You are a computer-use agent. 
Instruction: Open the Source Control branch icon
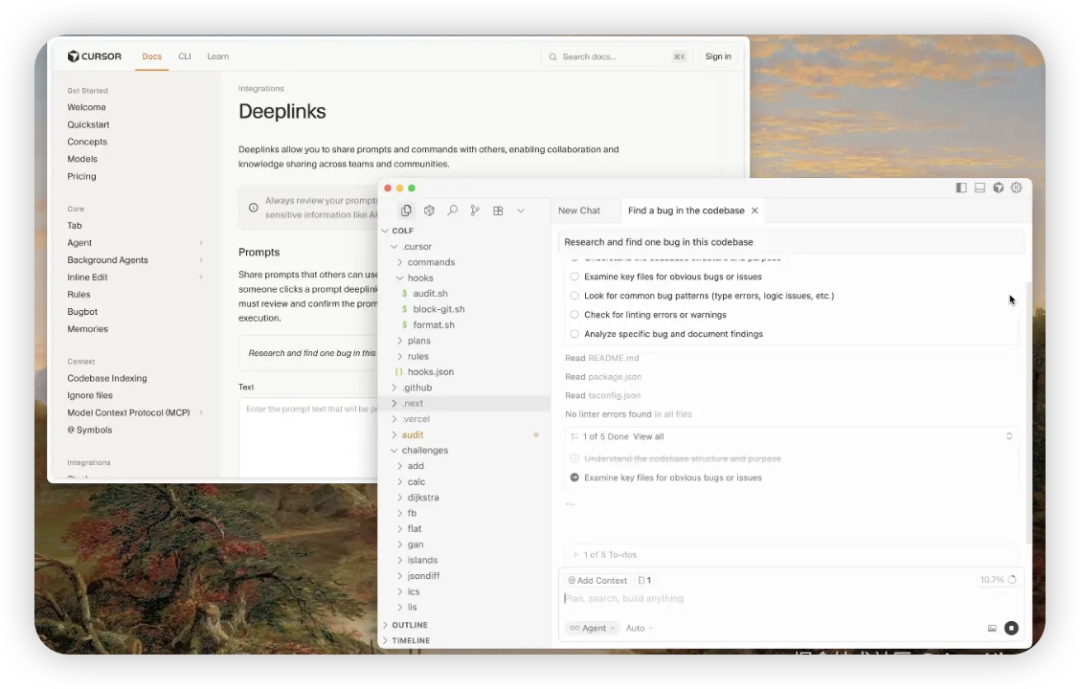coord(475,211)
